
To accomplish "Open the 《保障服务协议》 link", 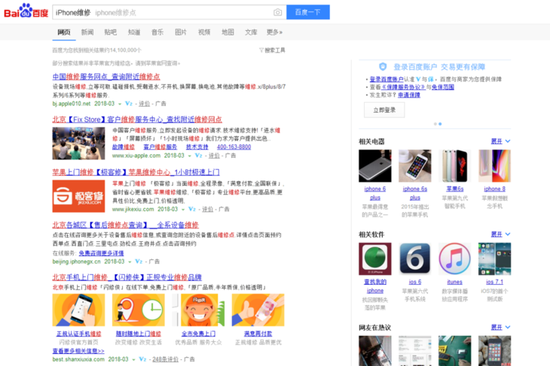I will 403,87.
